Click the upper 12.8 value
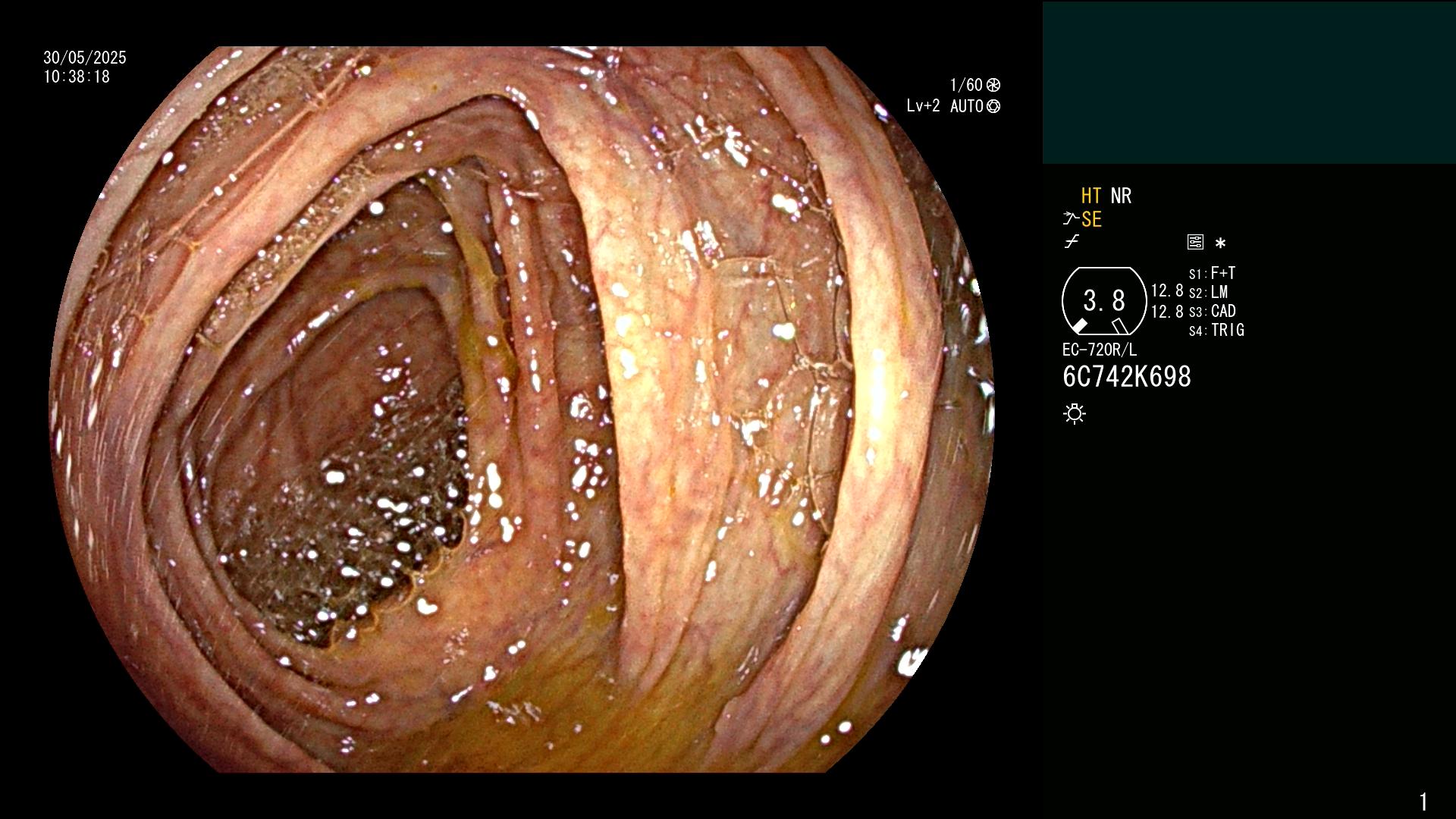 [x=1167, y=291]
